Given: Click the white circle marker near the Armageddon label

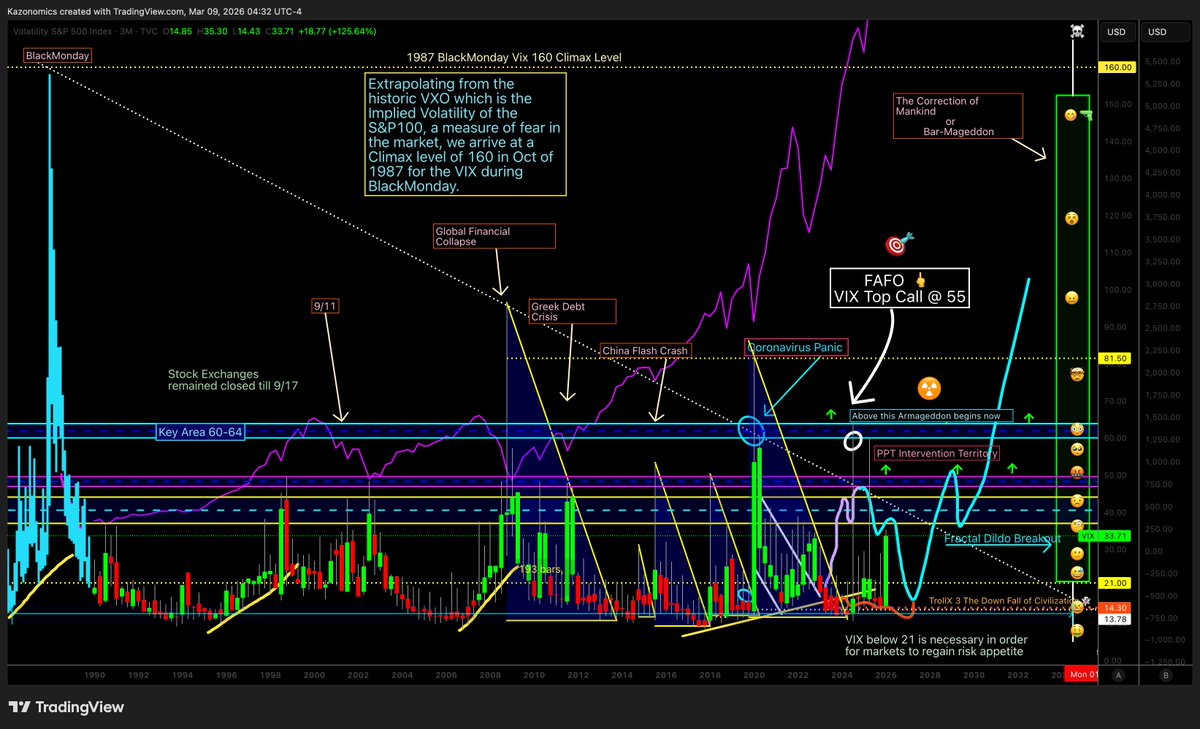Looking at the screenshot, I should click(x=853, y=440).
